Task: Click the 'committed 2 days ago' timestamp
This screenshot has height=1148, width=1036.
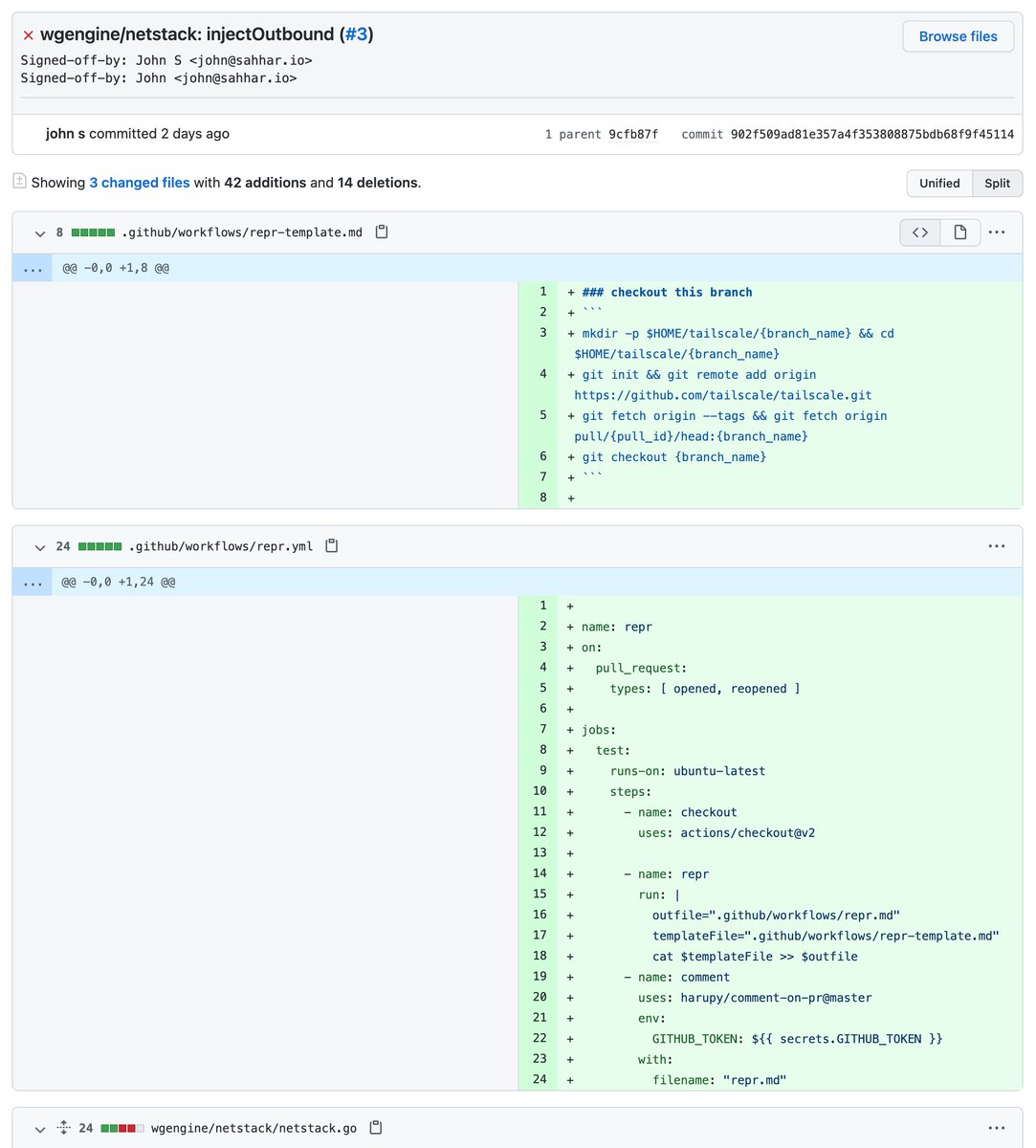Action: click(x=159, y=134)
